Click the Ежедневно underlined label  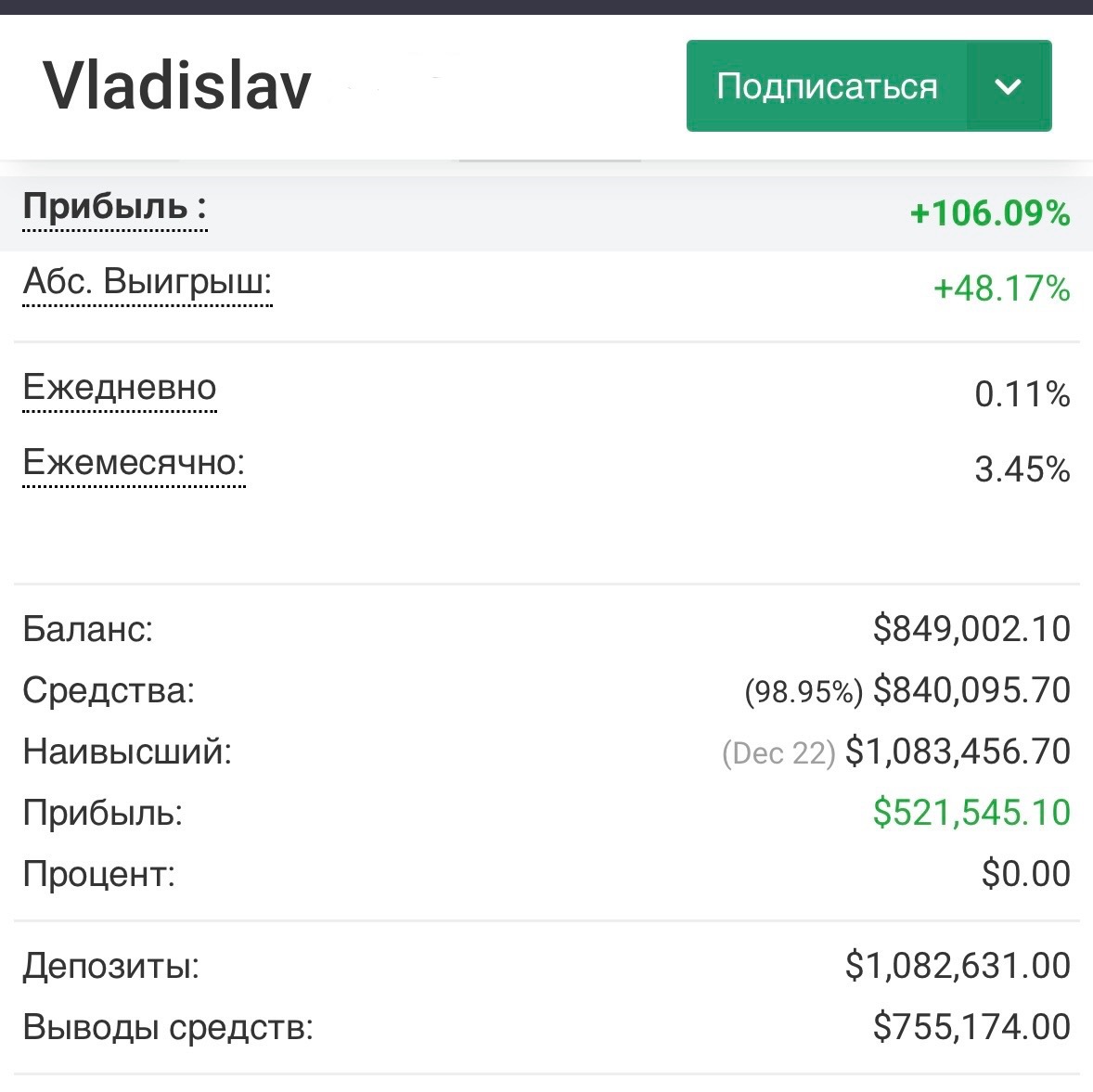[x=120, y=386]
